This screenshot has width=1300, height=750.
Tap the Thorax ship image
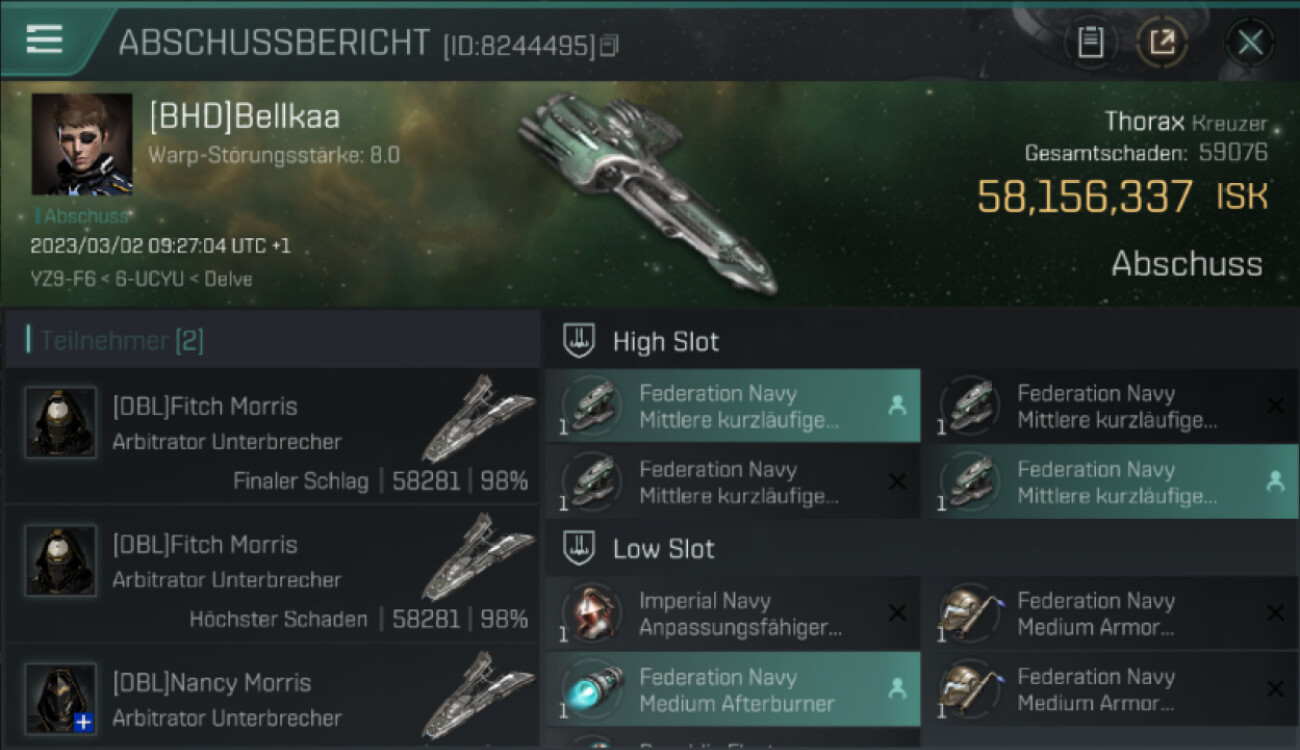[648, 194]
